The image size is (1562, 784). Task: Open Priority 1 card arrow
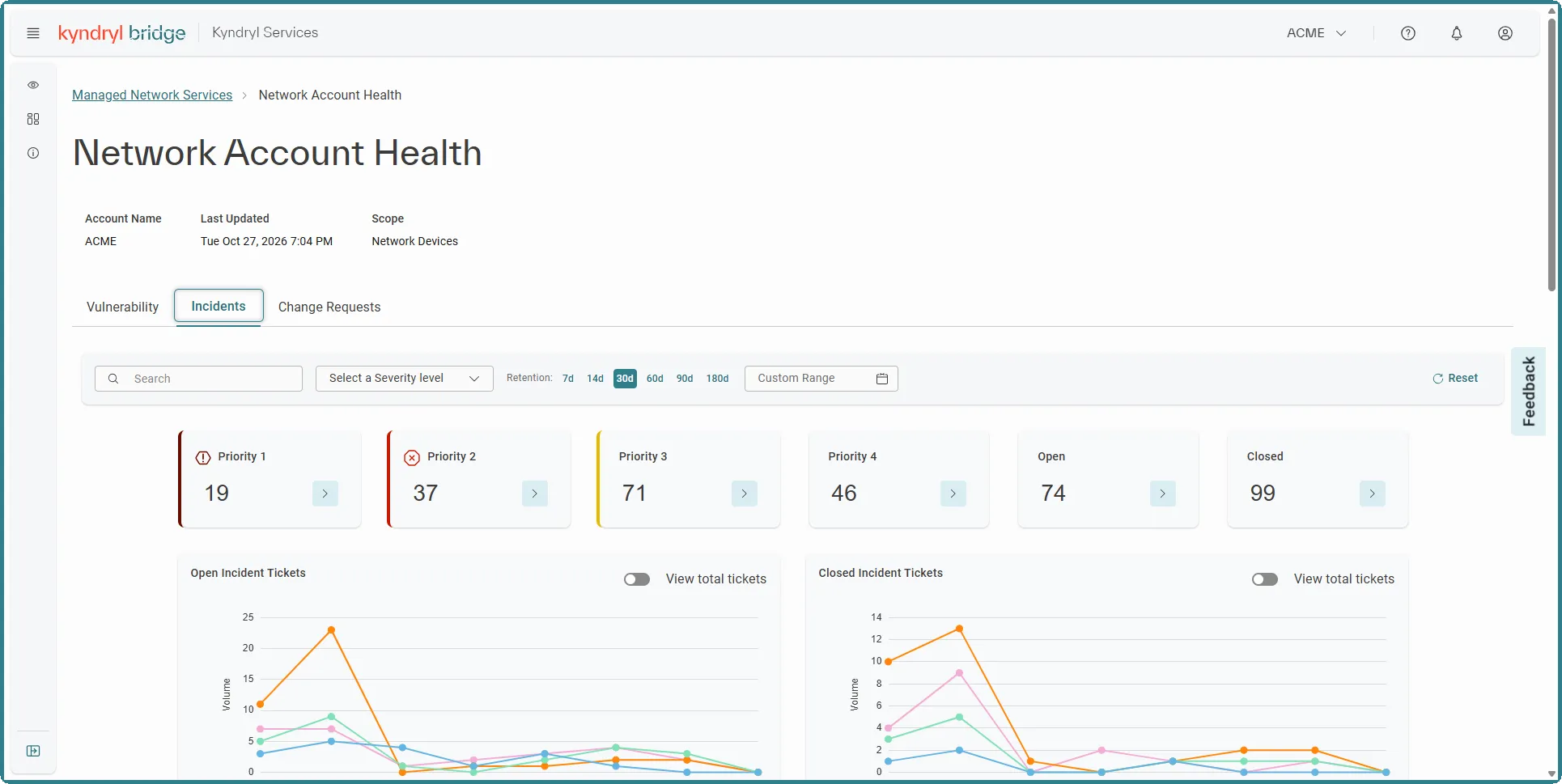pyautogui.click(x=325, y=494)
